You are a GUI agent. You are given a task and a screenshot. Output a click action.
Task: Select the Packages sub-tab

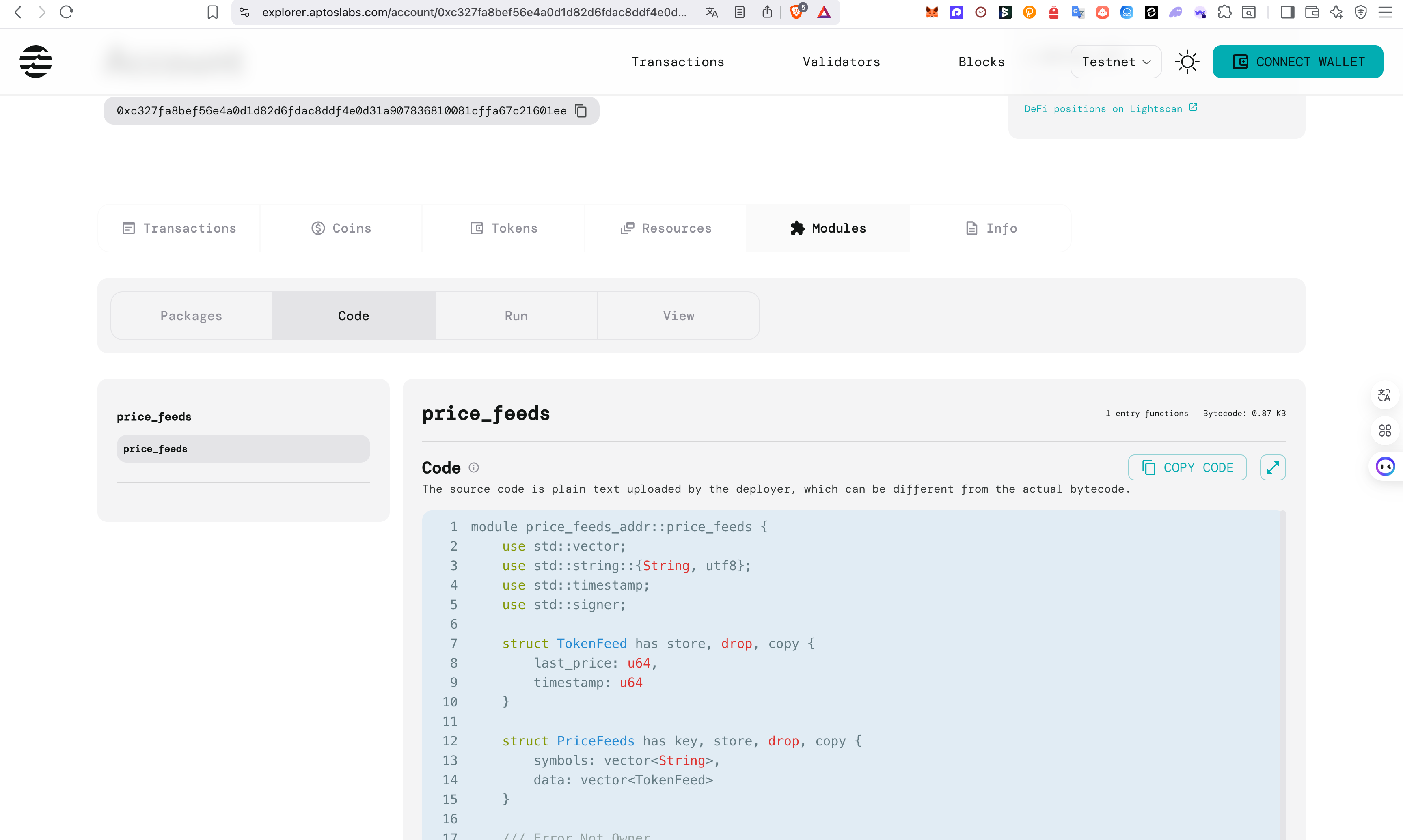[x=191, y=316]
